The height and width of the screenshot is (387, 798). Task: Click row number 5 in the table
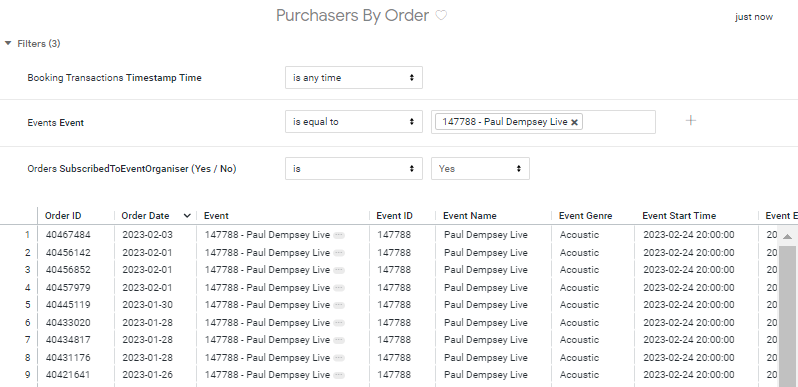[27, 305]
